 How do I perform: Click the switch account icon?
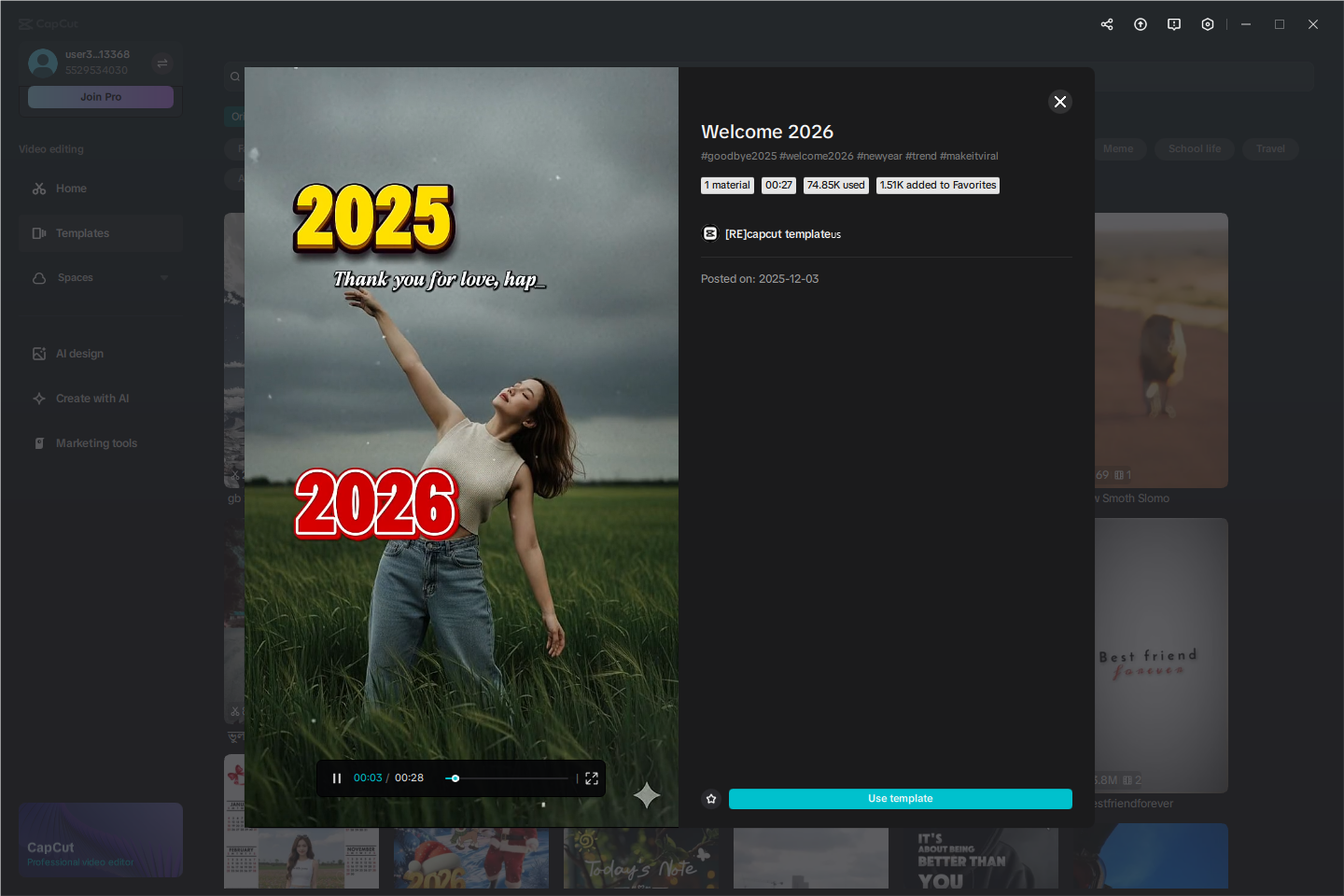pyautogui.click(x=162, y=63)
